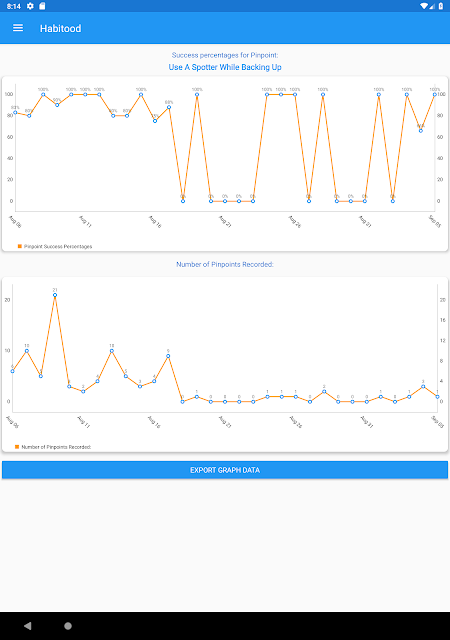Tap the status bar clock showing 8:14
450x640 pixels.
coord(13,6)
